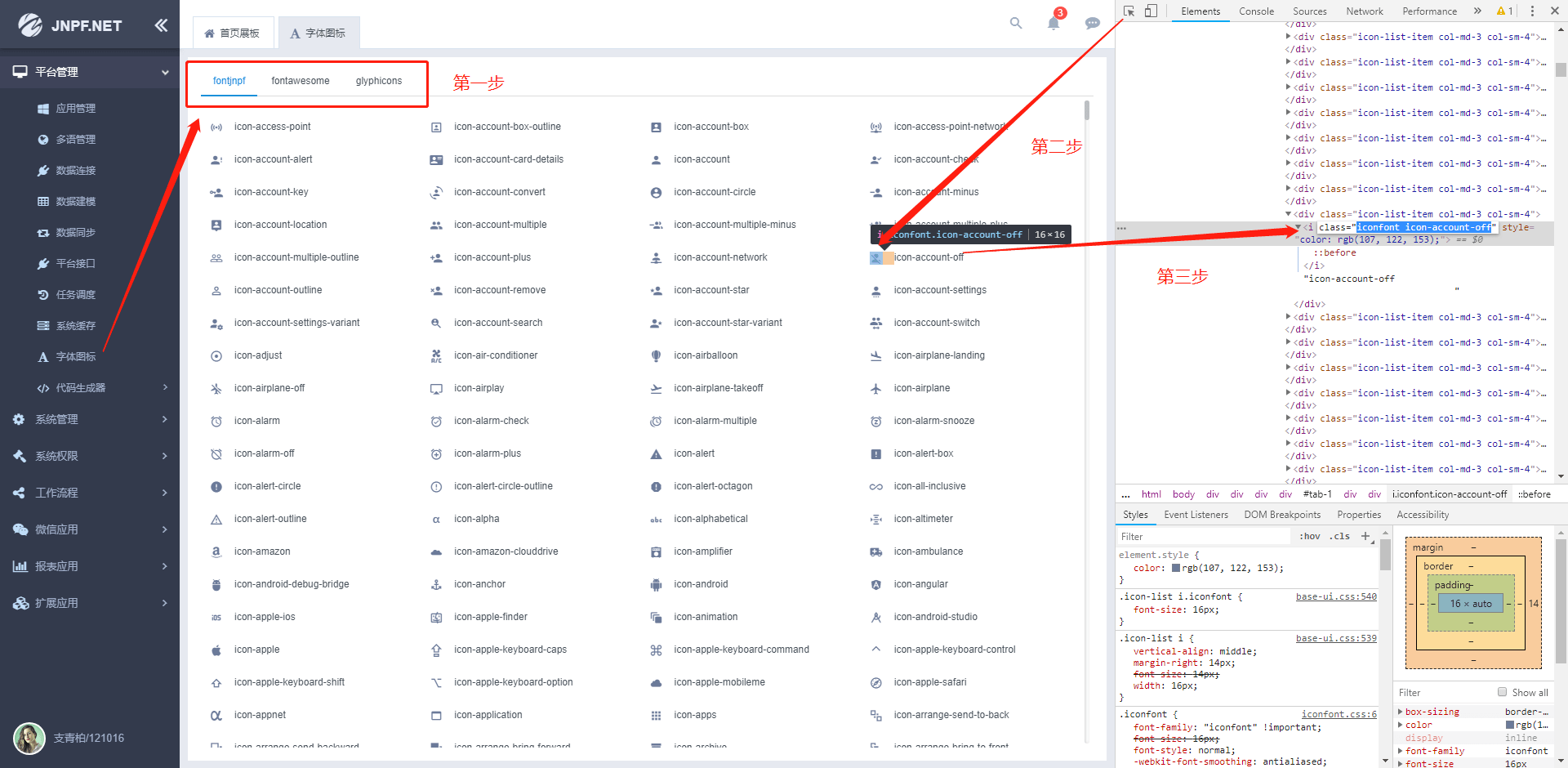Follow the base-ui.css:540 source link
The width and height of the screenshot is (1568, 768).
coord(1336,596)
